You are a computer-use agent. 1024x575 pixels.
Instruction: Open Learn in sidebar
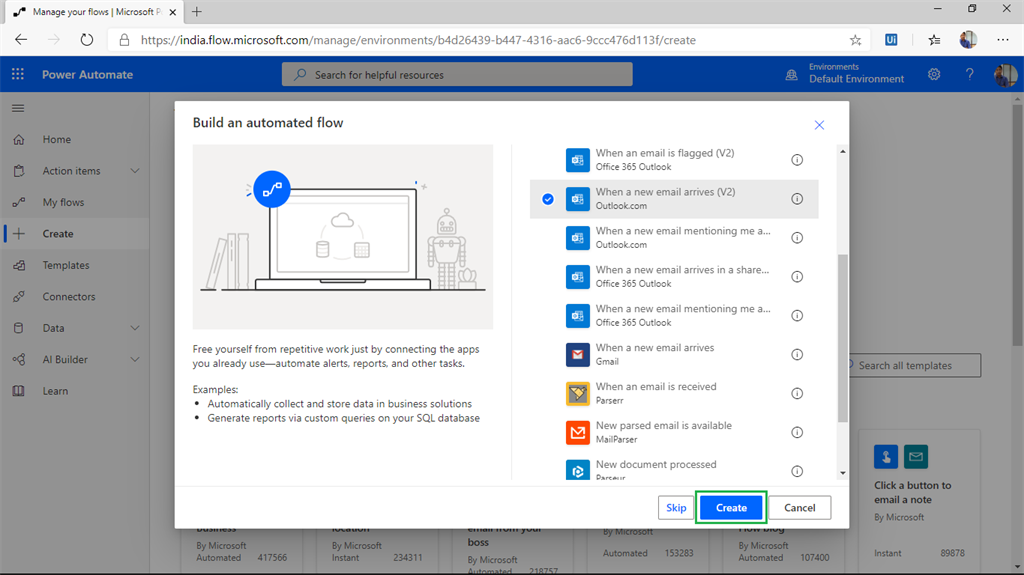coord(74,391)
